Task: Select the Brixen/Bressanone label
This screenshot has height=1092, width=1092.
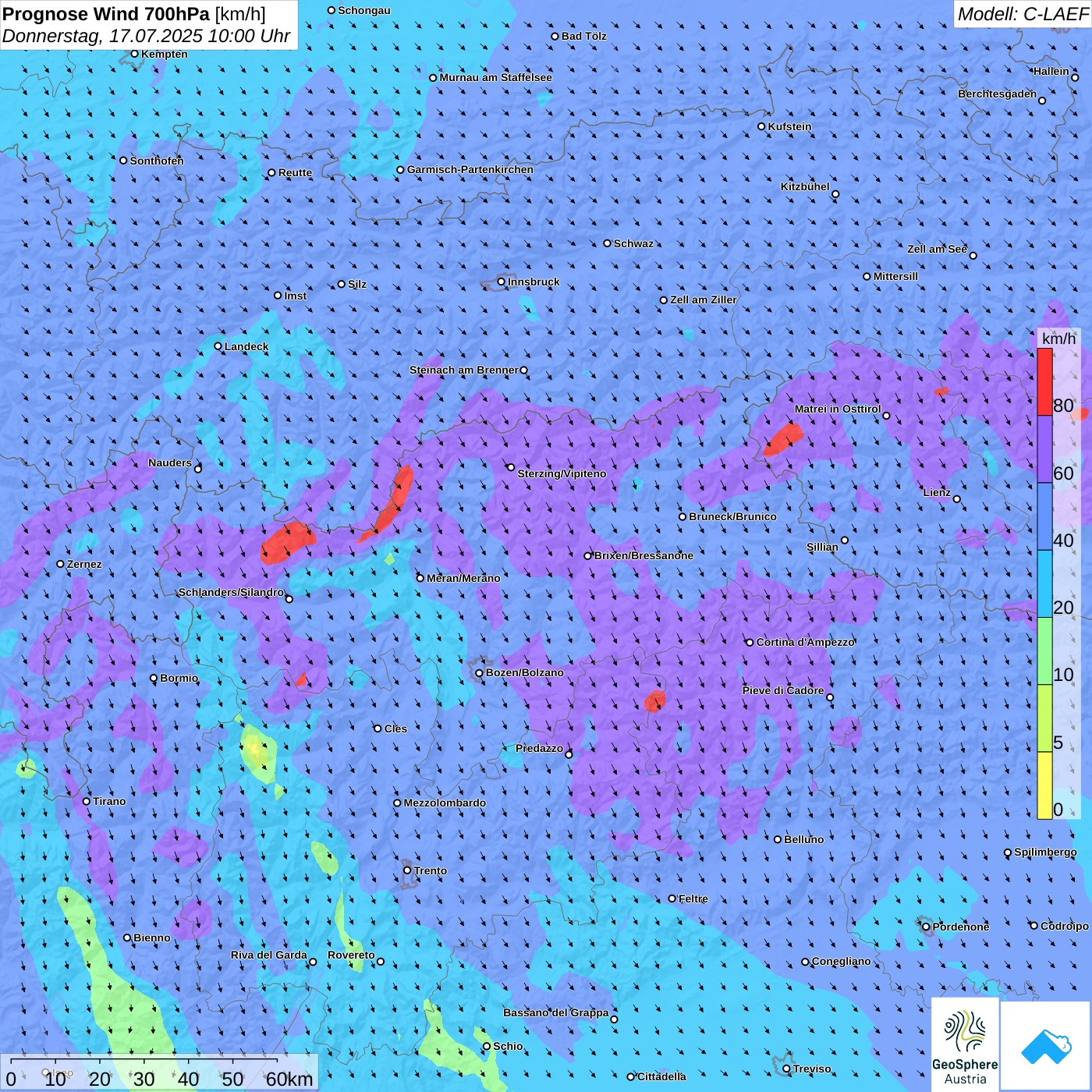Action: tap(643, 555)
